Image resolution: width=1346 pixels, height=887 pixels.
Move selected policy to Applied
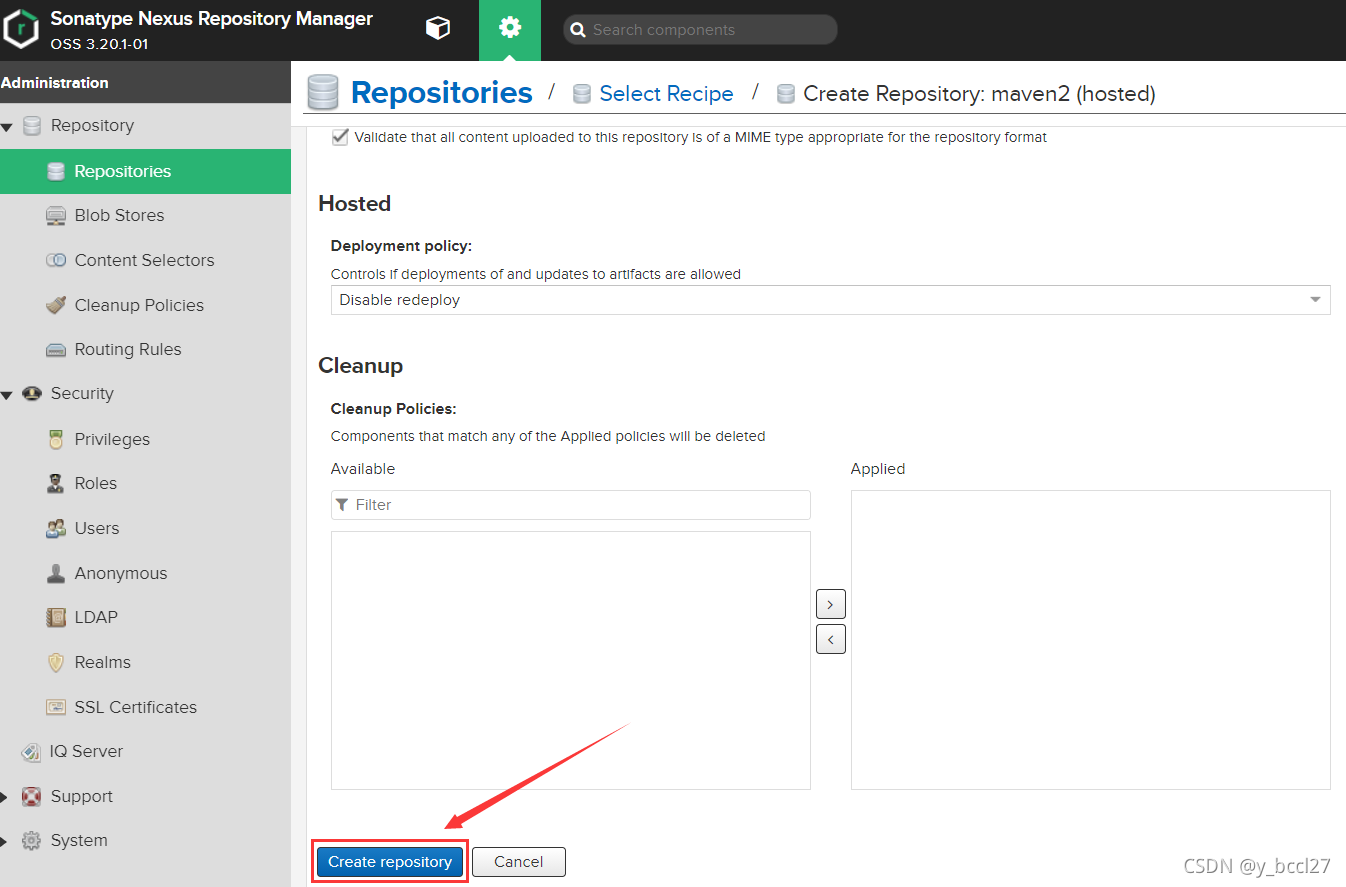pos(831,604)
